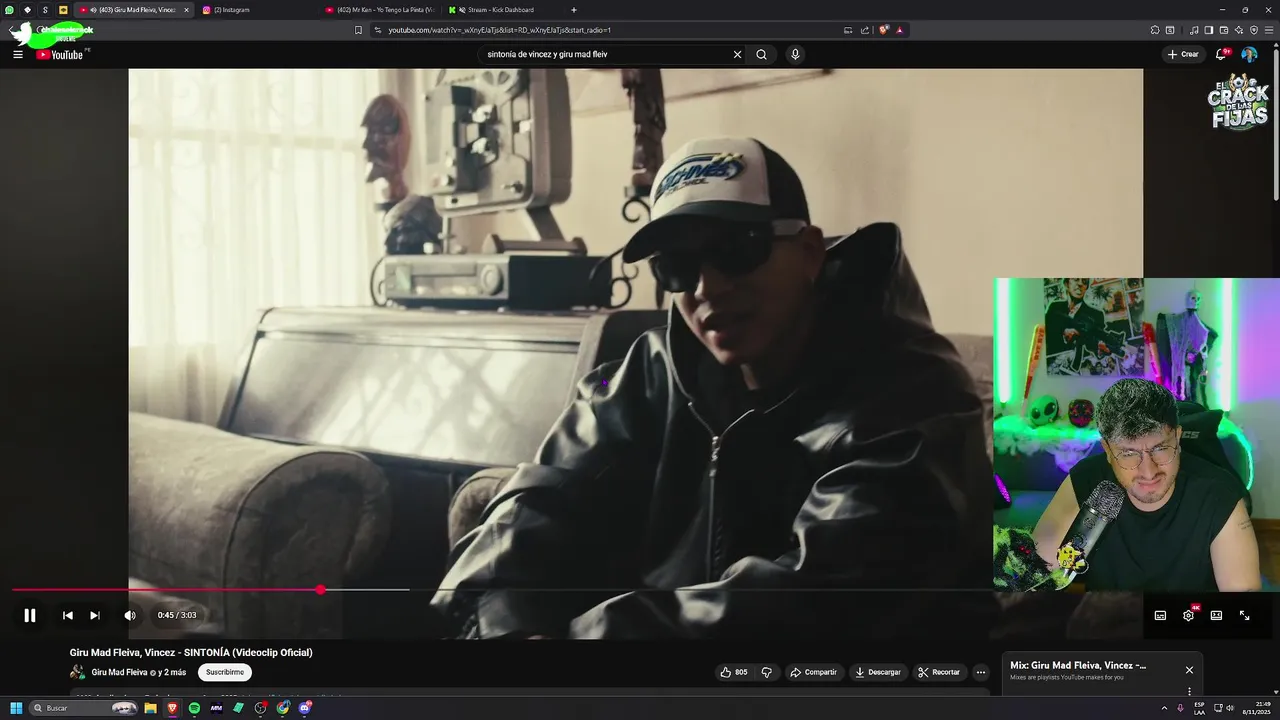Open YouTube notifications bell

coord(1221,54)
